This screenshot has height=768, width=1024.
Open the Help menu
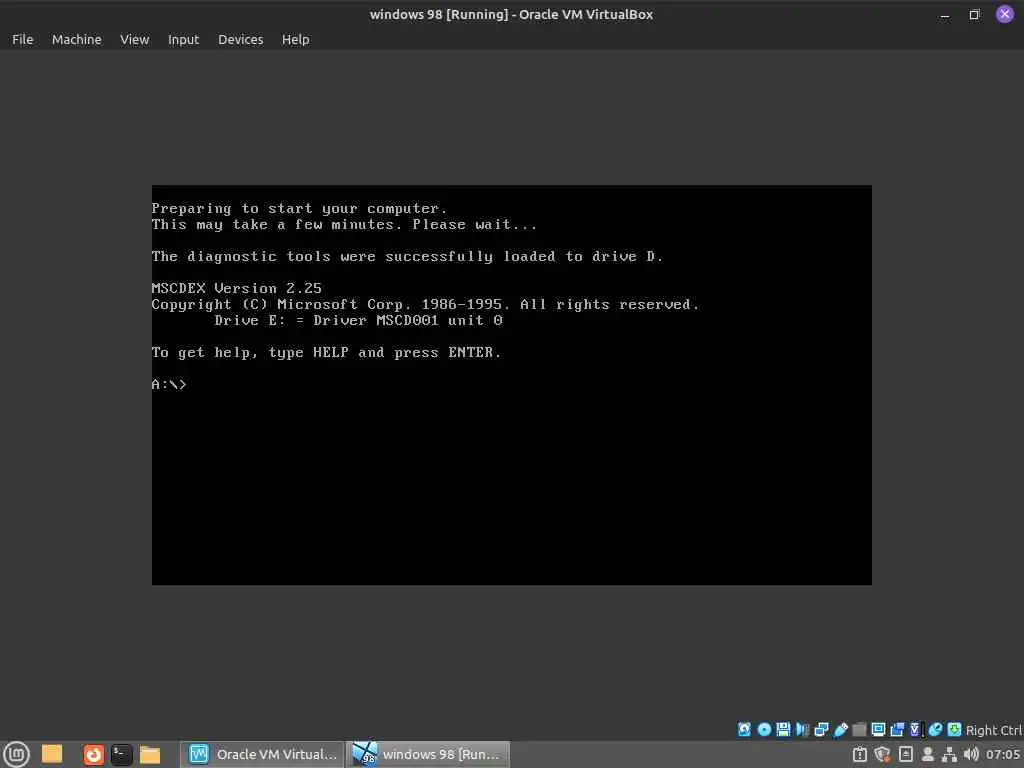coord(295,39)
